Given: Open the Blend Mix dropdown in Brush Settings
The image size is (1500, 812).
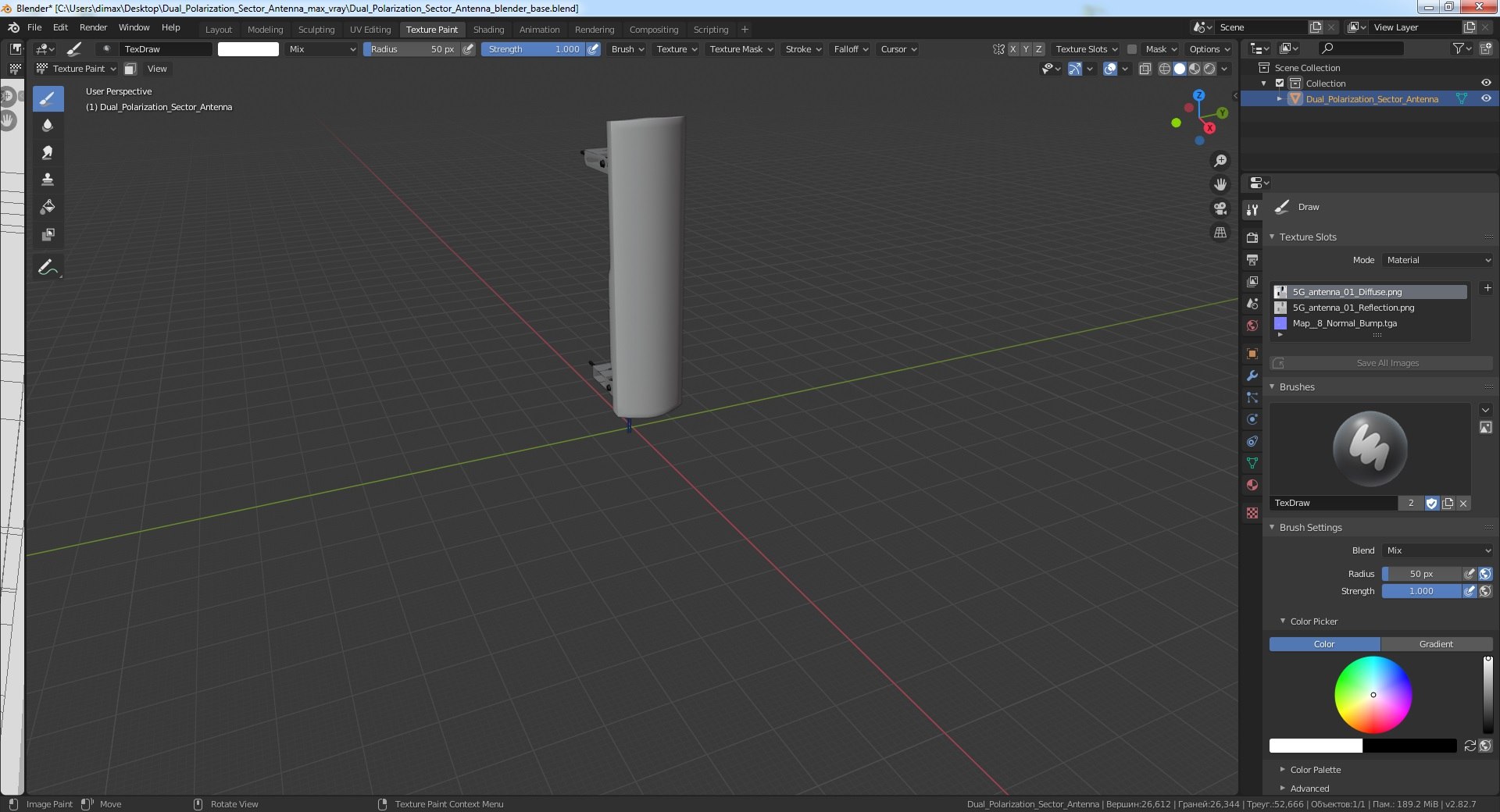Looking at the screenshot, I should point(1437,550).
